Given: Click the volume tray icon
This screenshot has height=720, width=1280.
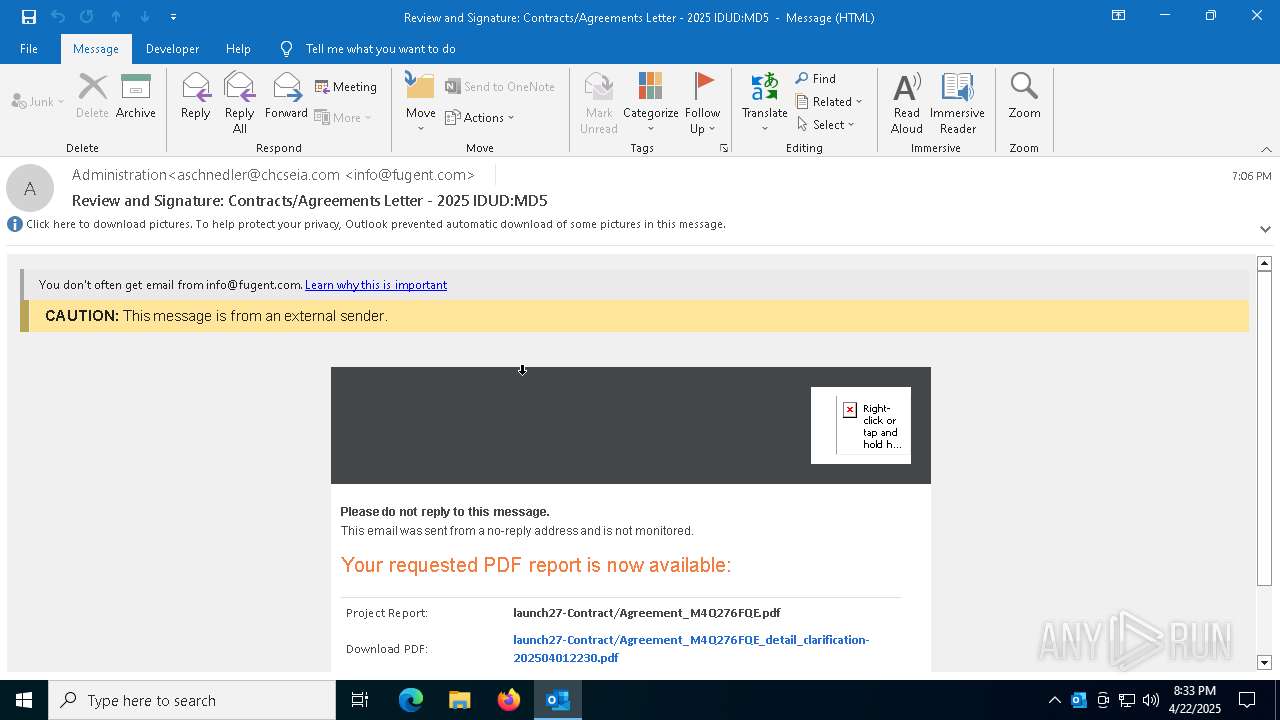Looking at the screenshot, I should pyautogui.click(x=1151, y=700).
